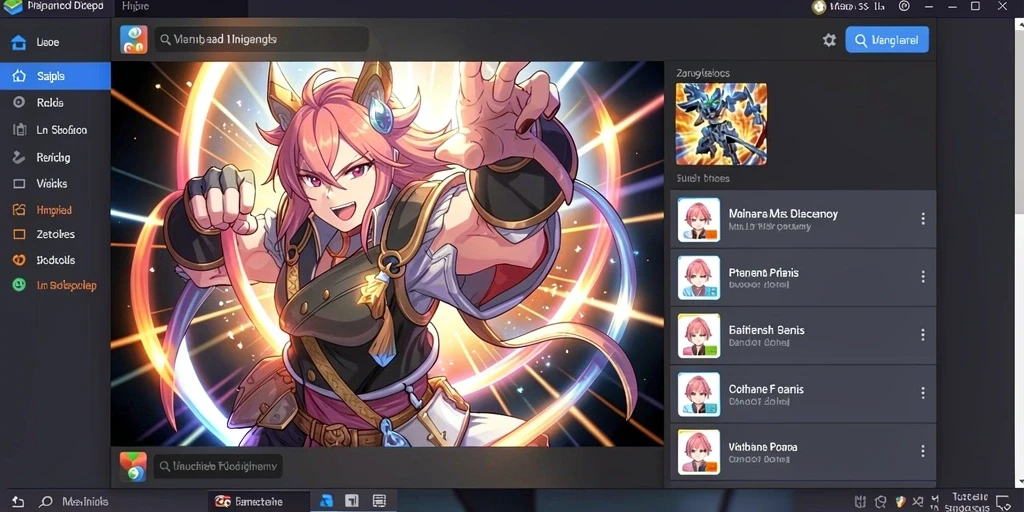Expand options menu for Baitiensh Banis
This screenshot has width=1024, height=512.
923,335
